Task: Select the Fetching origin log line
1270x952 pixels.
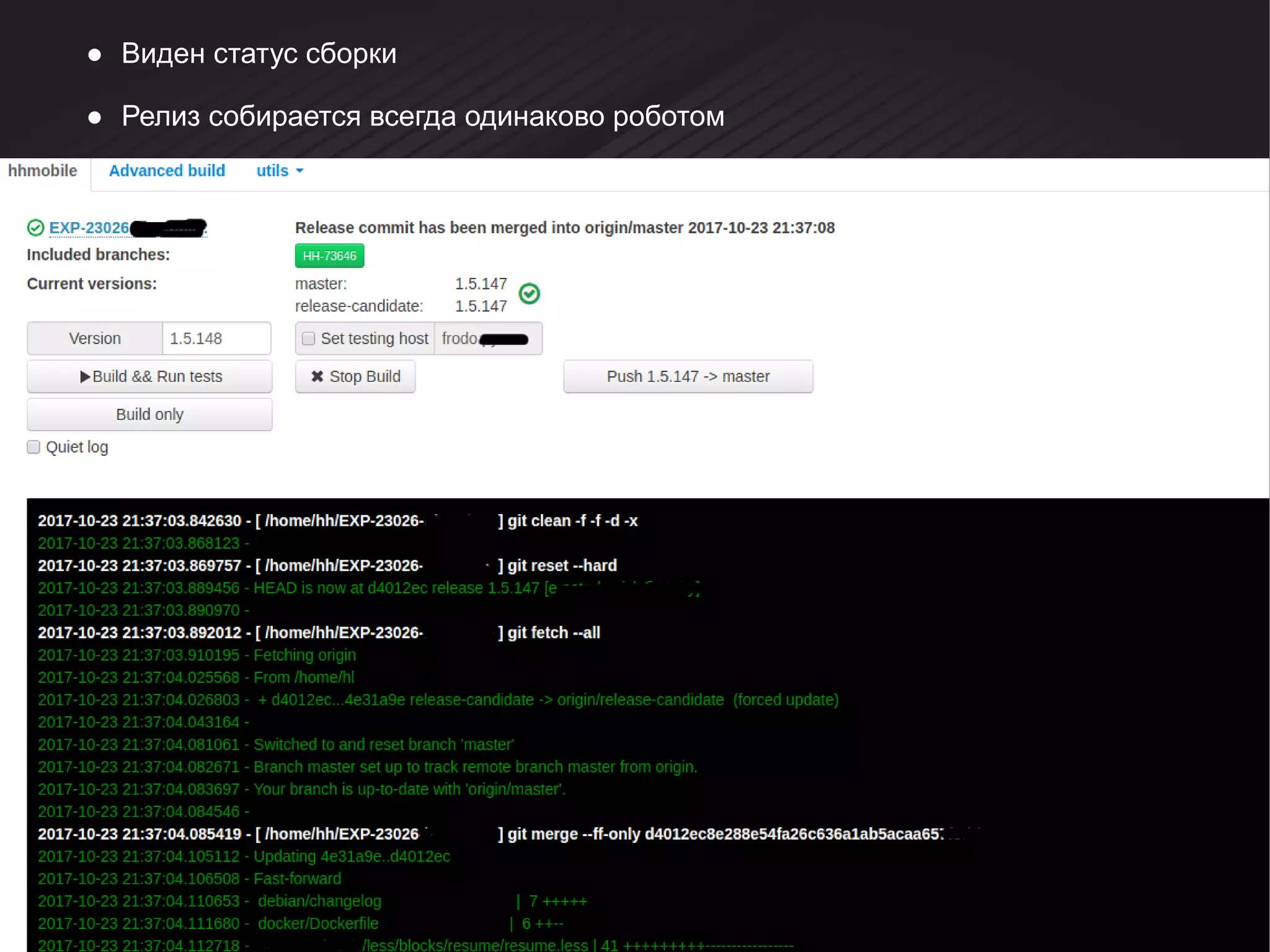Action: 197,655
